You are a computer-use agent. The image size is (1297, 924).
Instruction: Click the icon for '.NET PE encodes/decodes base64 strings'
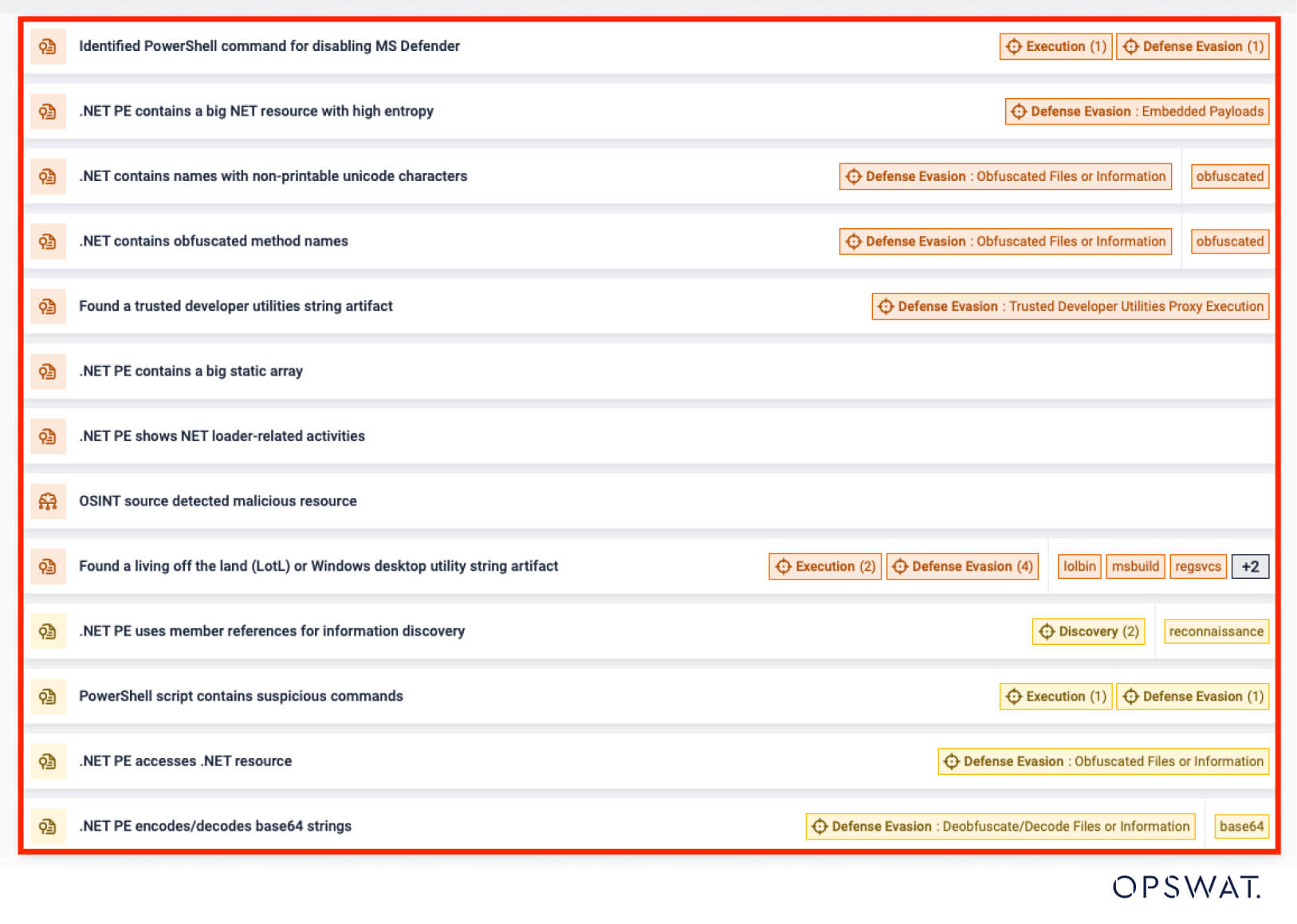(x=48, y=826)
